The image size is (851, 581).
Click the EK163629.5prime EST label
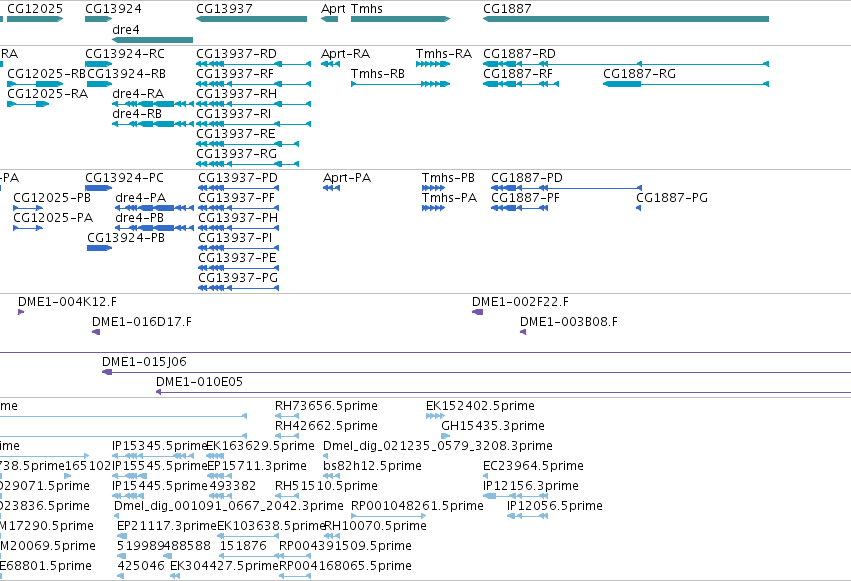[261, 446]
